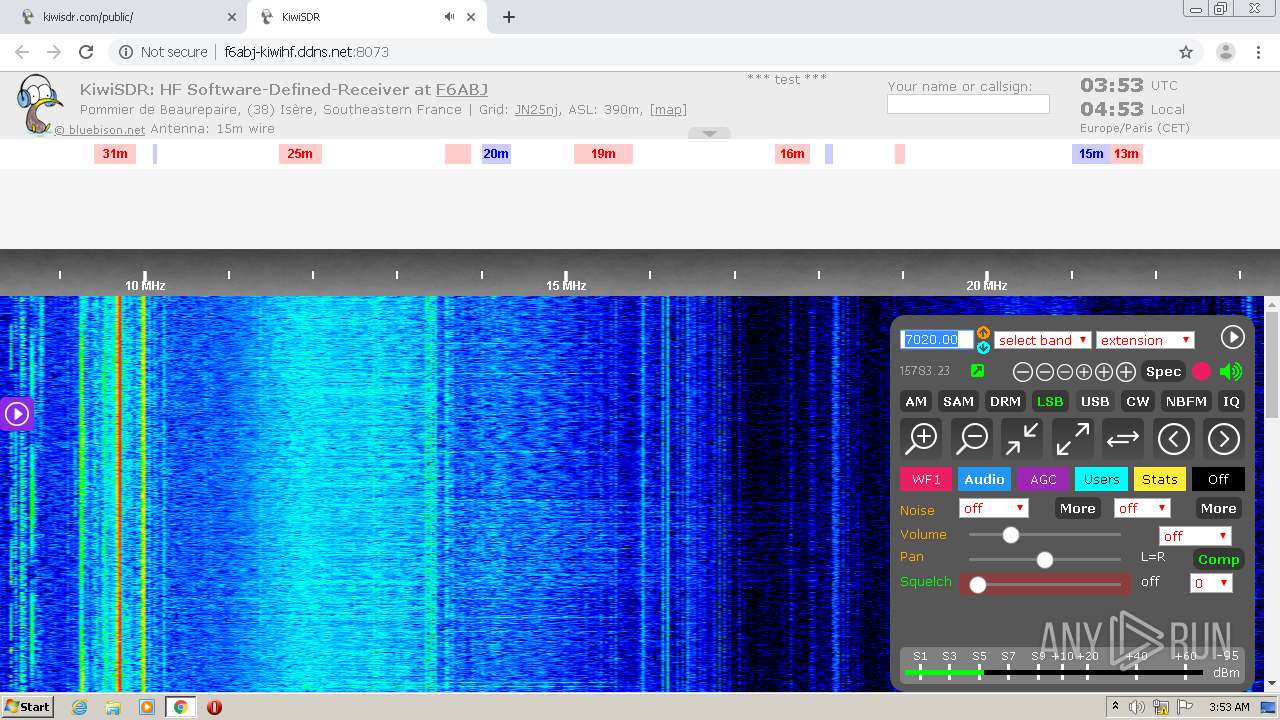This screenshot has width=1280, height=720.
Task: Click play button in control panel corner
Action: pos(1232,337)
